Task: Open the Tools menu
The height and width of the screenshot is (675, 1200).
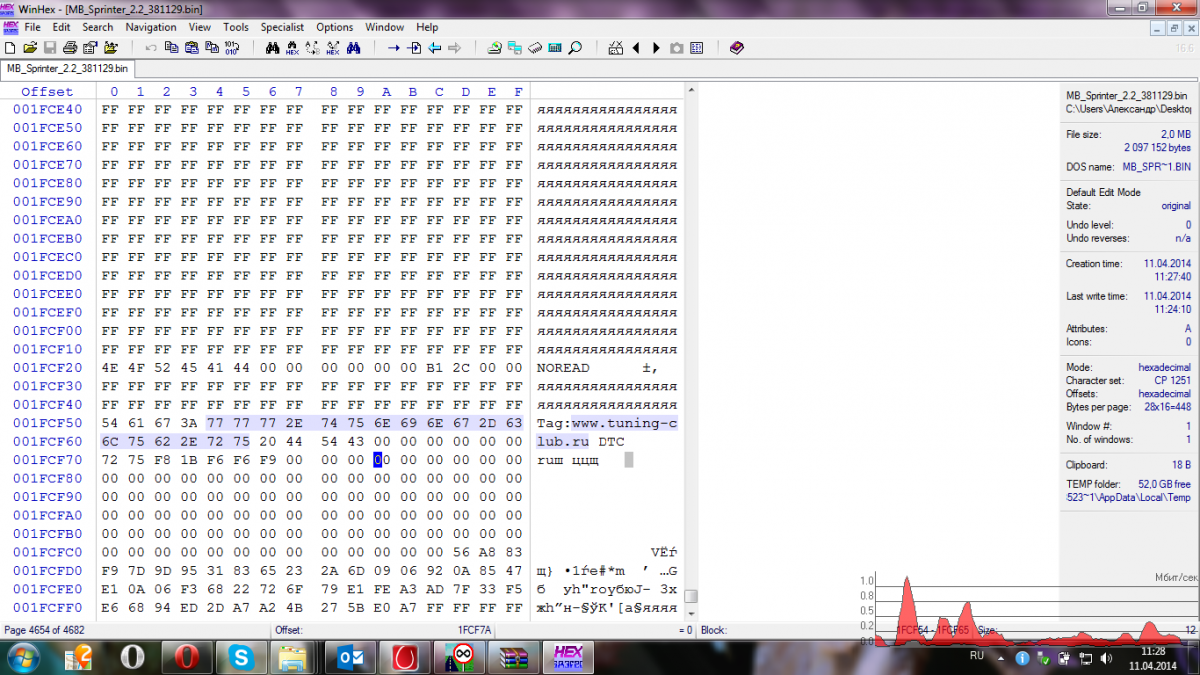Action: click(x=236, y=27)
